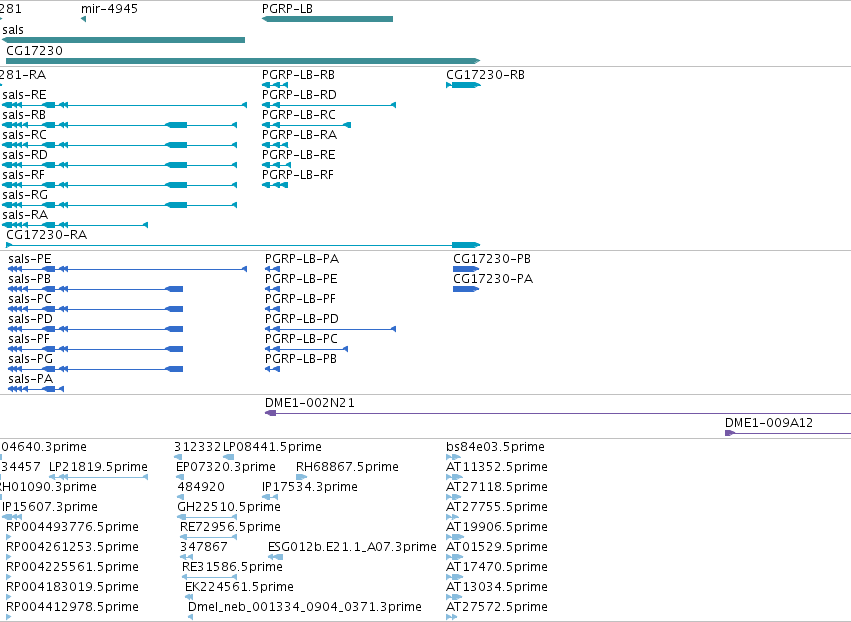This screenshot has width=851, height=622.
Task: Click the CG17230 gene span bar
Action: pyautogui.click(x=243, y=61)
